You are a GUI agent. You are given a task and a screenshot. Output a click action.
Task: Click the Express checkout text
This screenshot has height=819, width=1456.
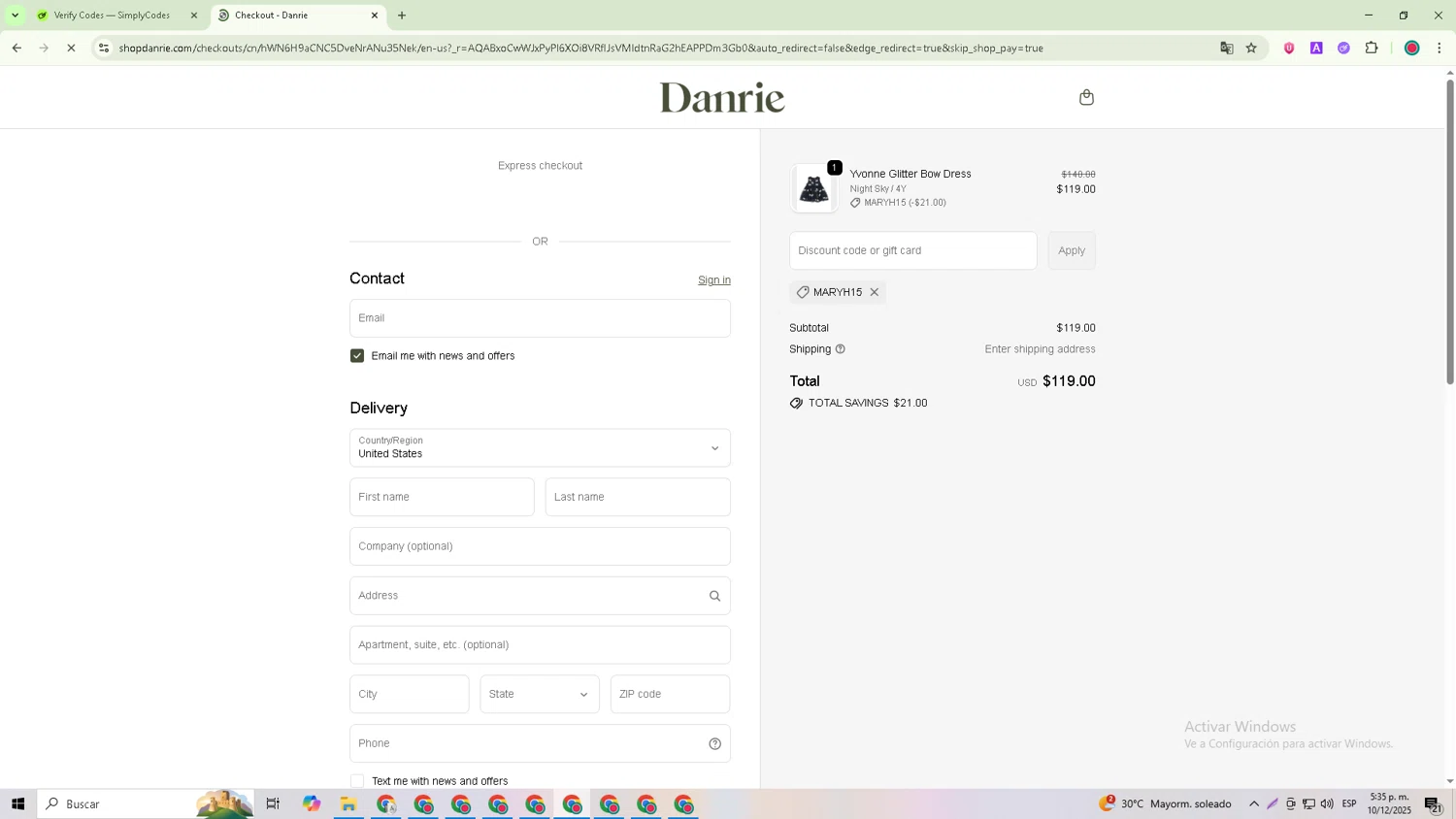point(540,166)
